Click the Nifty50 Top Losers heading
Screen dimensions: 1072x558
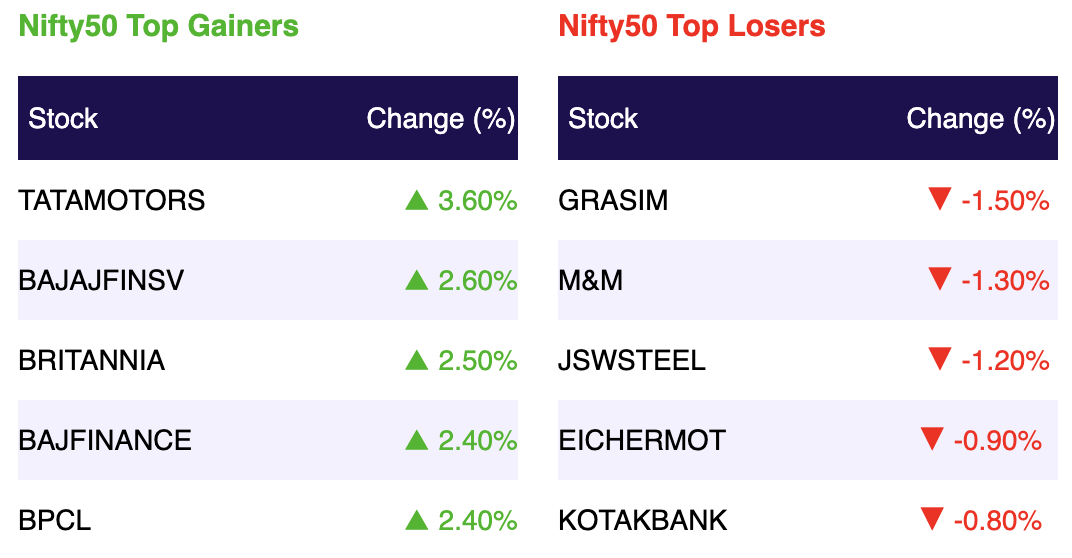click(x=692, y=26)
